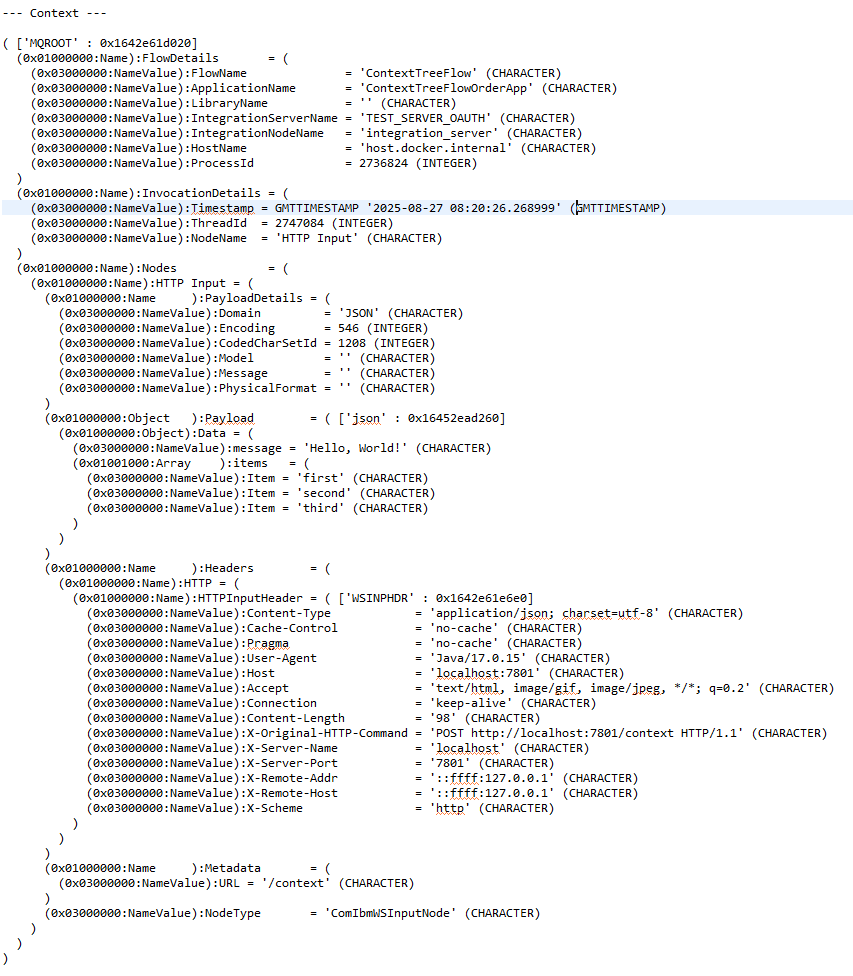The height and width of the screenshot is (976, 853).
Task: Click the PhysicalFormat field name
Action: (x=268, y=388)
